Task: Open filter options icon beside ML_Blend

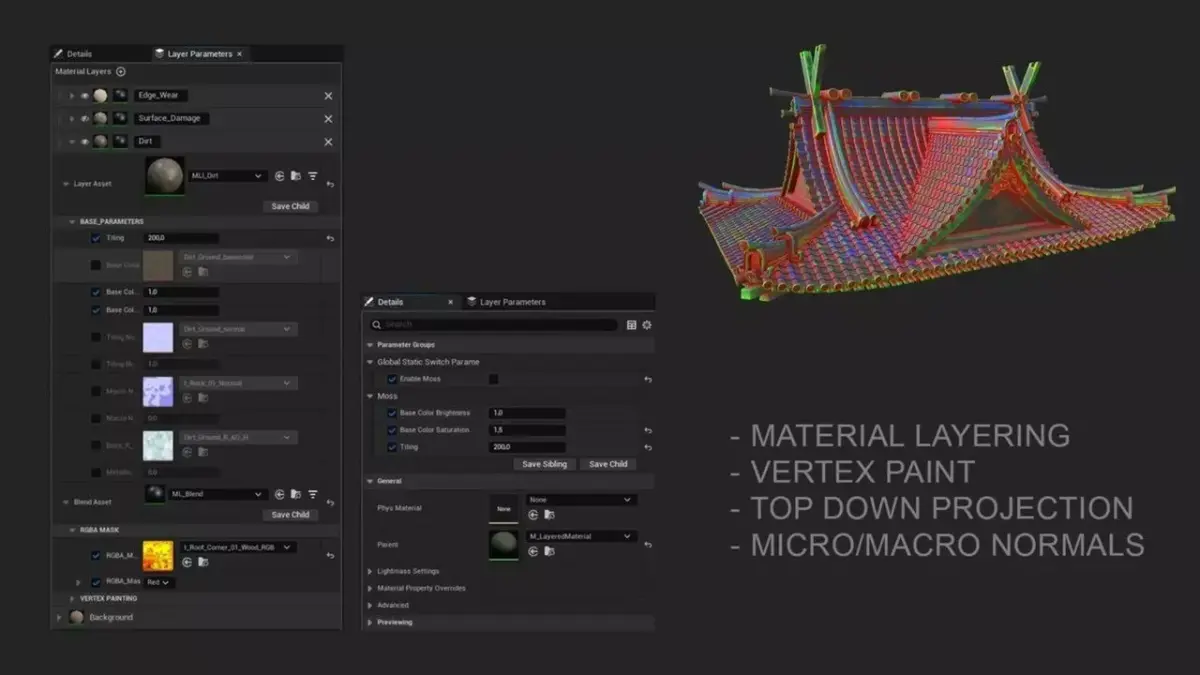Action: pyautogui.click(x=312, y=494)
